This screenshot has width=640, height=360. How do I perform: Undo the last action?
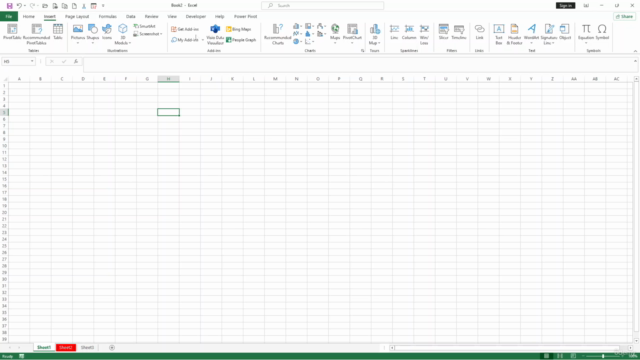[19, 6]
